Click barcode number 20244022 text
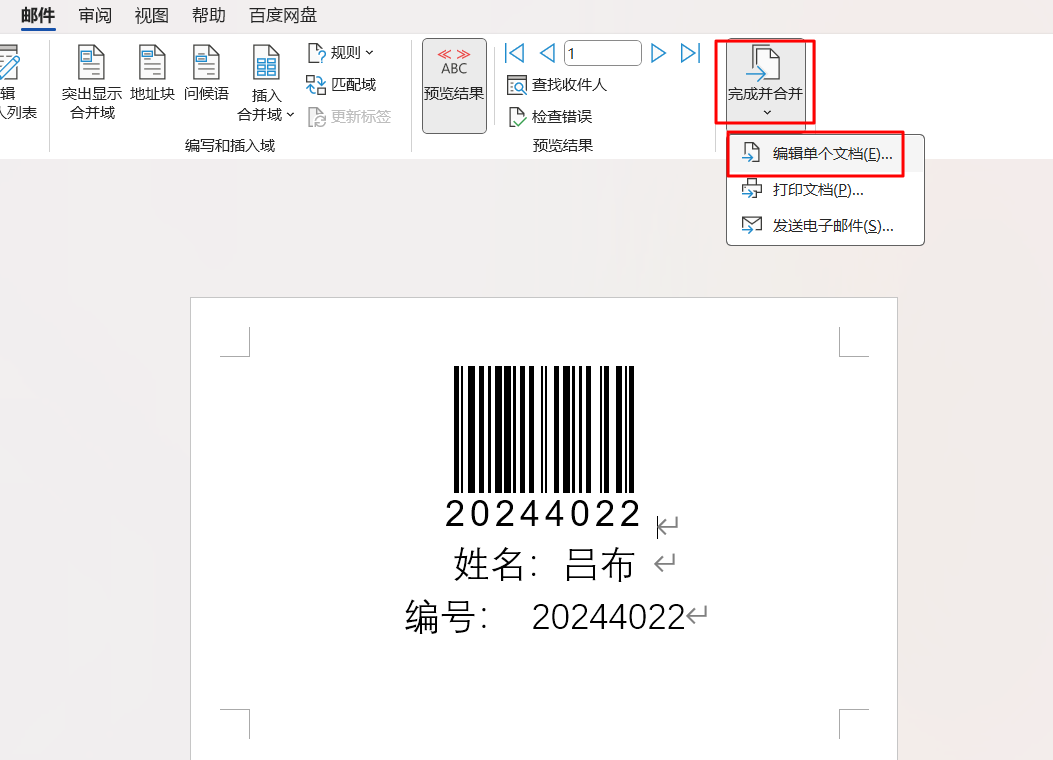The height and width of the screenshot is (760, 1053). coord(543,514)
